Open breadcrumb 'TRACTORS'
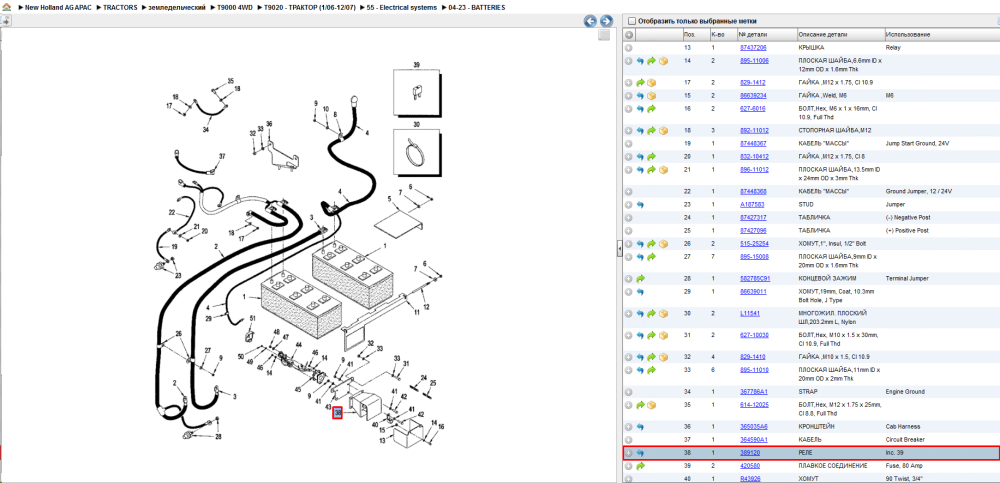This screenshot has width=1000, height=483. coord(120,7)
